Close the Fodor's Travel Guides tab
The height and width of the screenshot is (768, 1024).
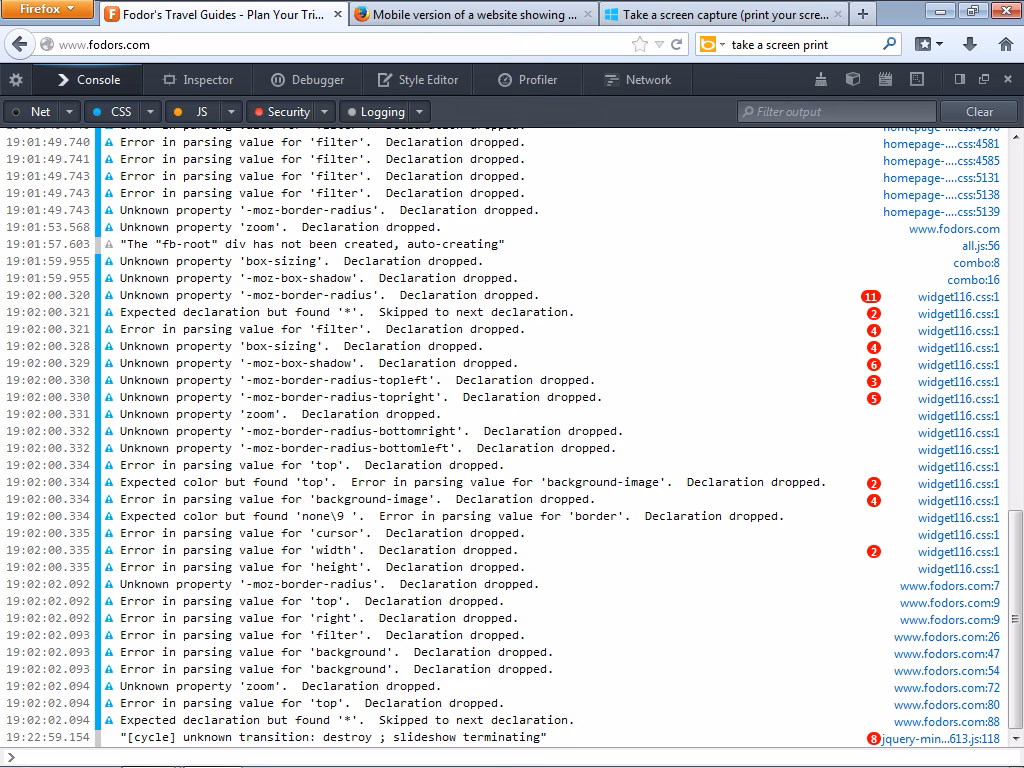(x=338, y=14)
